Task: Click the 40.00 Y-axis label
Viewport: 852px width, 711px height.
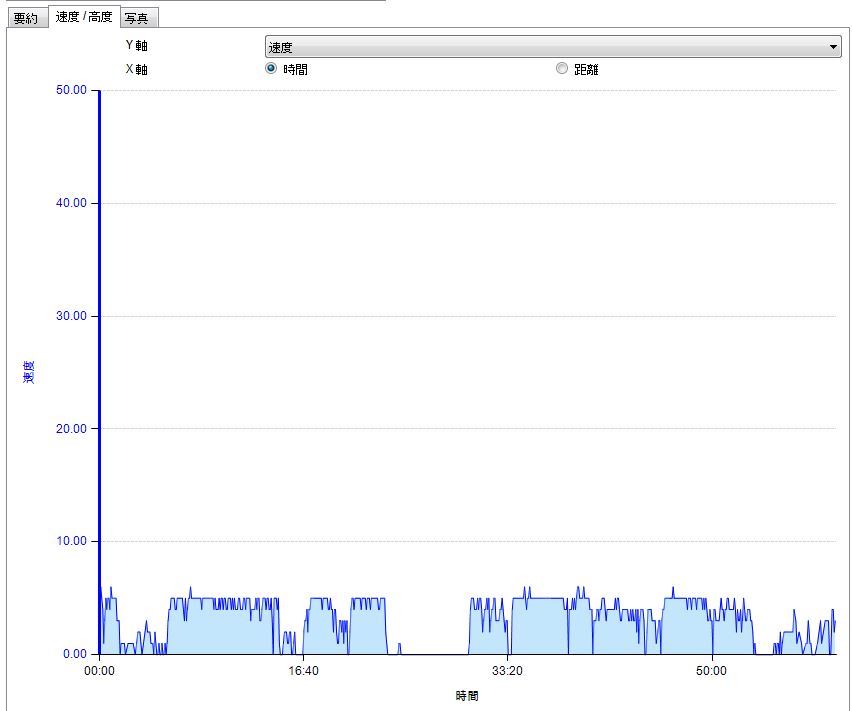Action: coord(71,203)
